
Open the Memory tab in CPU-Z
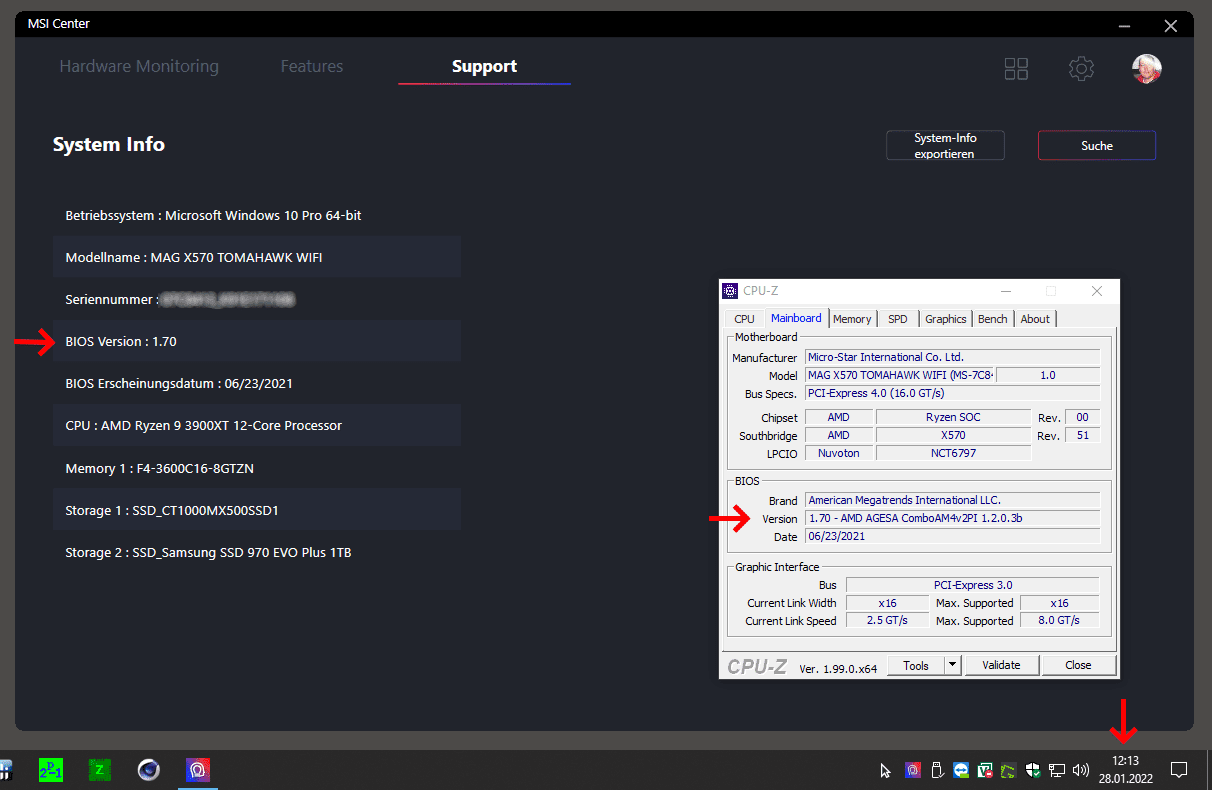click(852, 319)
